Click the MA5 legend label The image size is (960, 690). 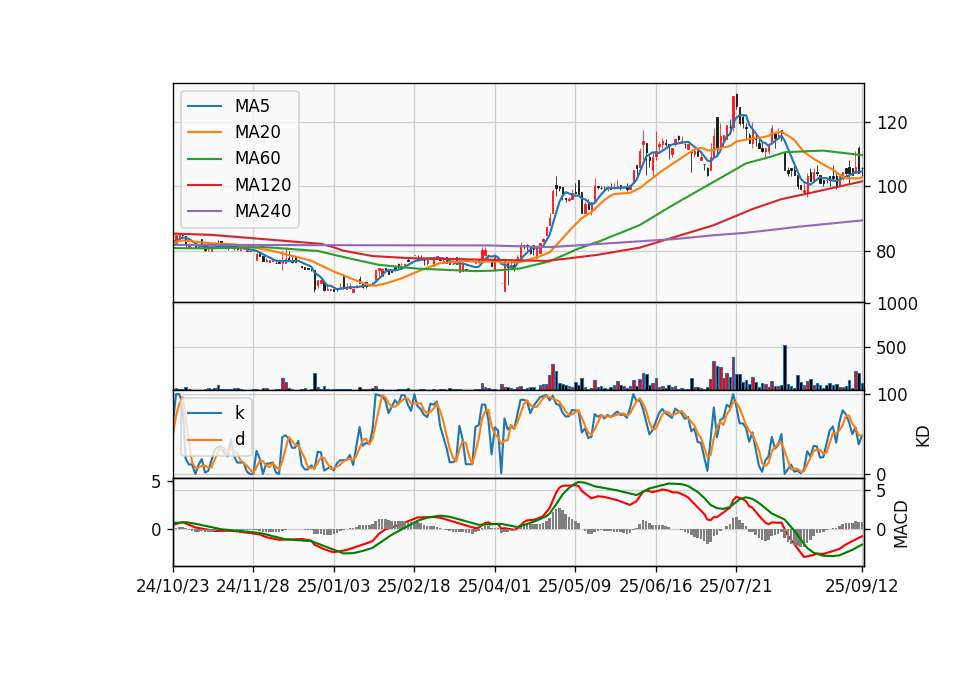252,106
